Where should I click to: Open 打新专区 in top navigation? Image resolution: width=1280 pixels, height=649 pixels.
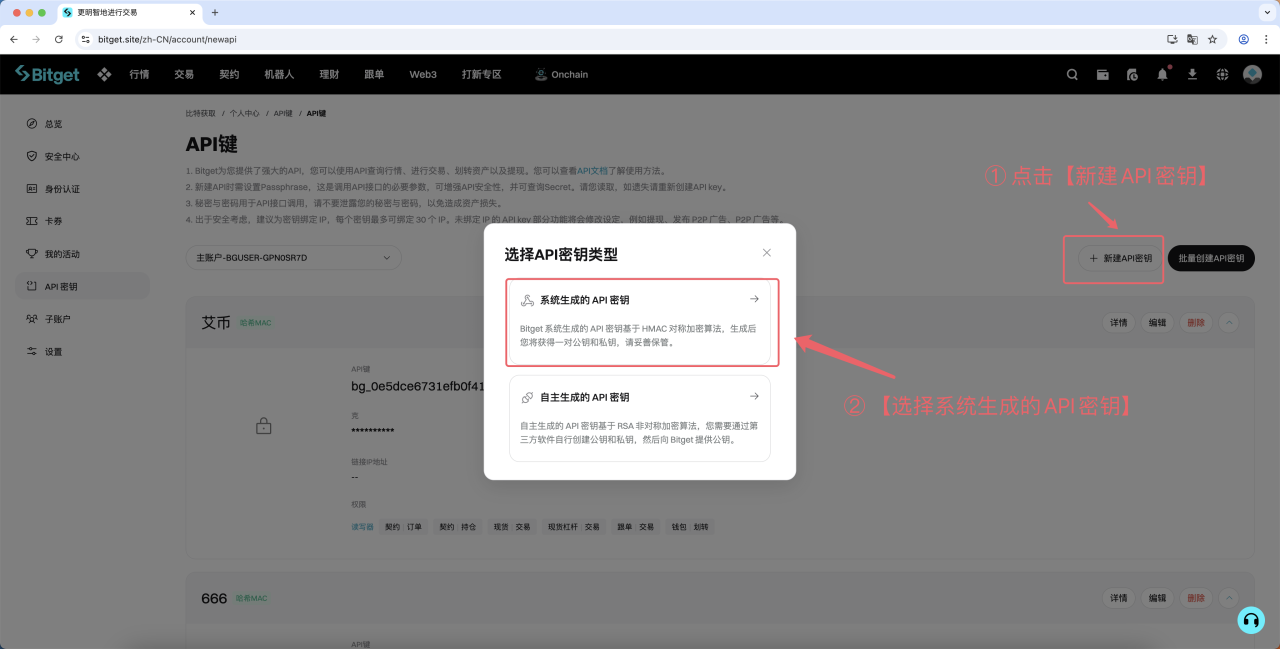481,74
